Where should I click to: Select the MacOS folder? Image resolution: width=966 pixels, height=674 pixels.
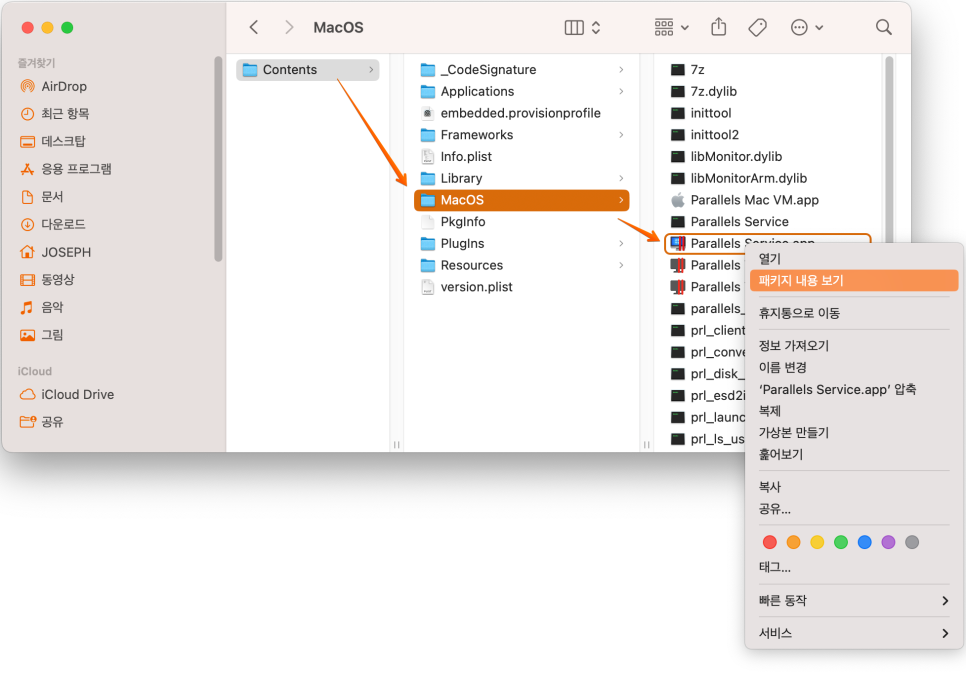click(522, 200)
